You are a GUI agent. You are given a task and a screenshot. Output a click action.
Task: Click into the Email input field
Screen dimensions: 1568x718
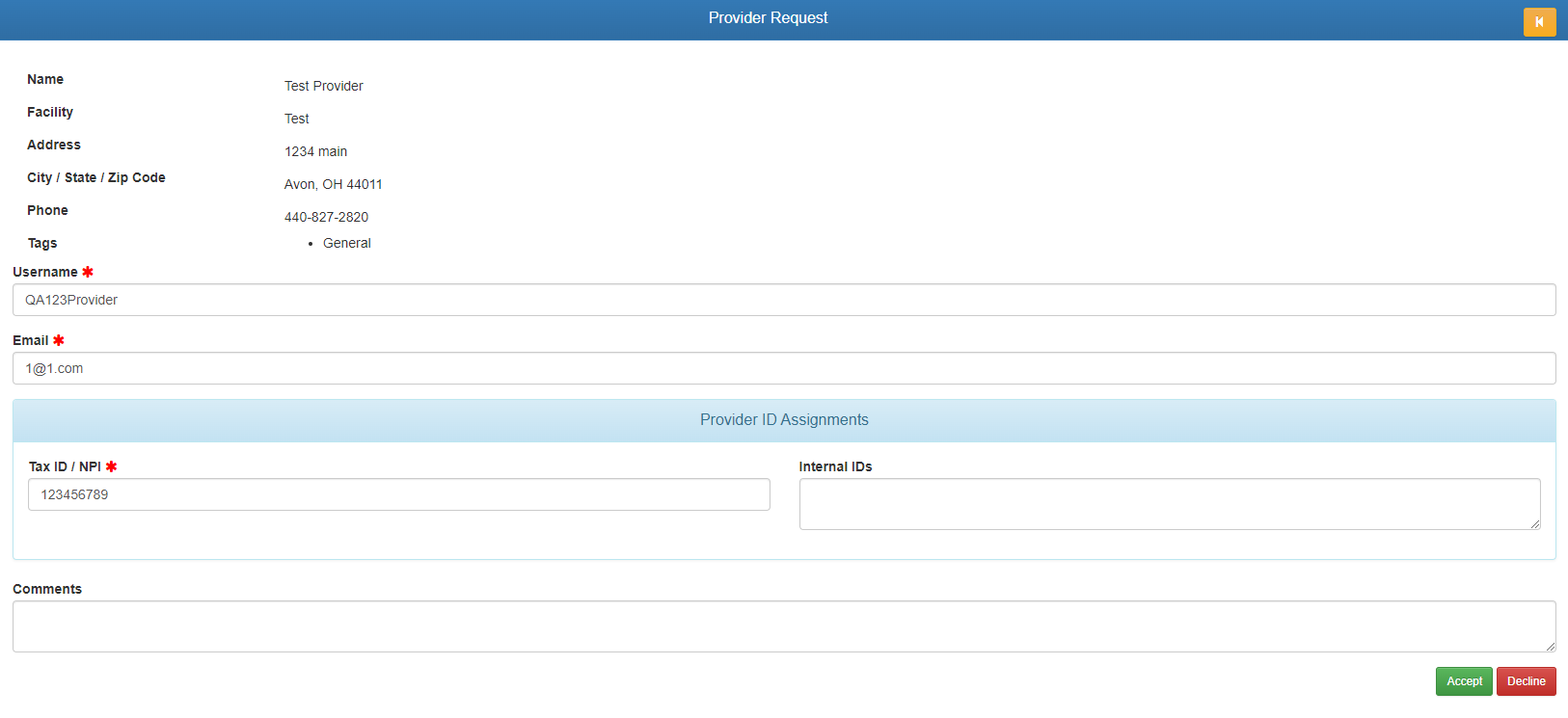click(783, 368)
